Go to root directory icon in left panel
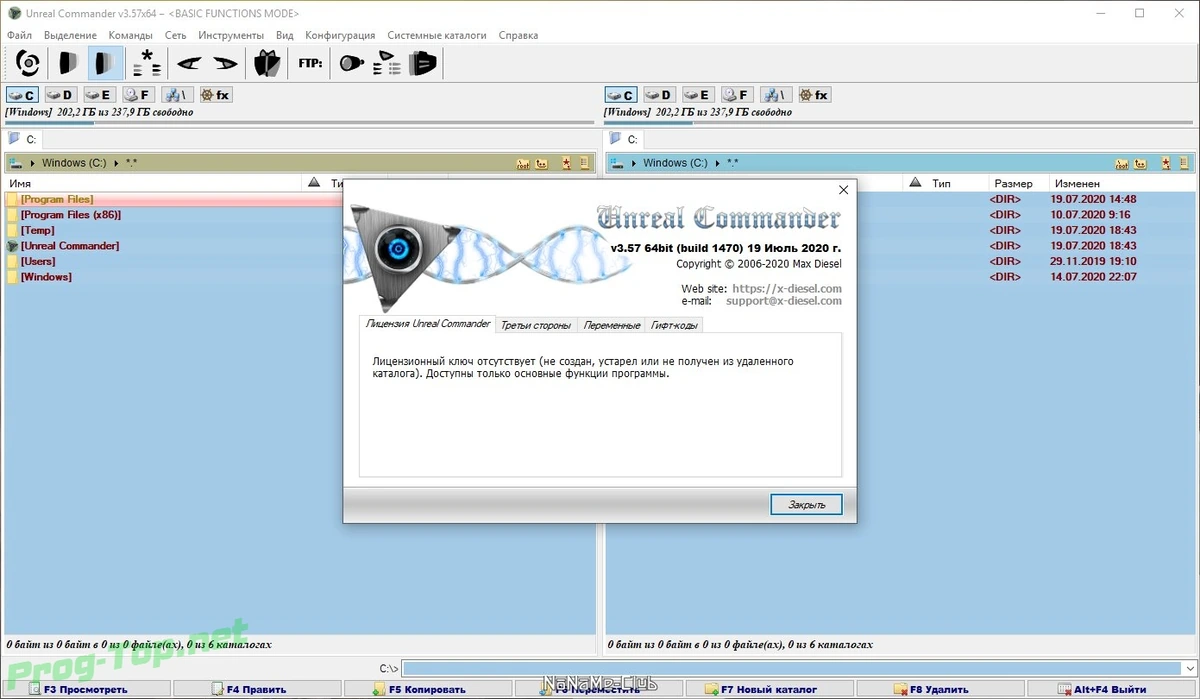Viewport: 1200px width, 699px height. [523, 163]
